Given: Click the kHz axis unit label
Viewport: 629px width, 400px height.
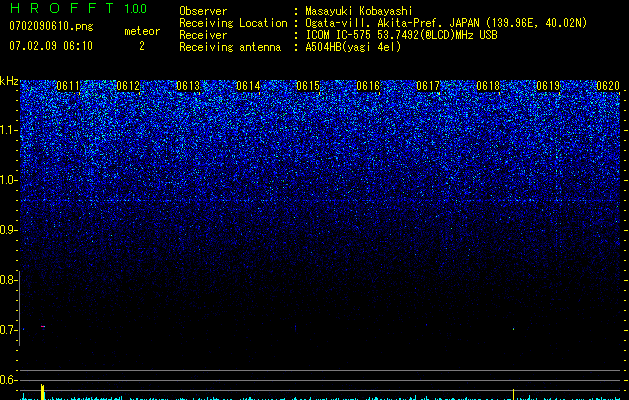Looking at the screenshot, I should [9, 81].
